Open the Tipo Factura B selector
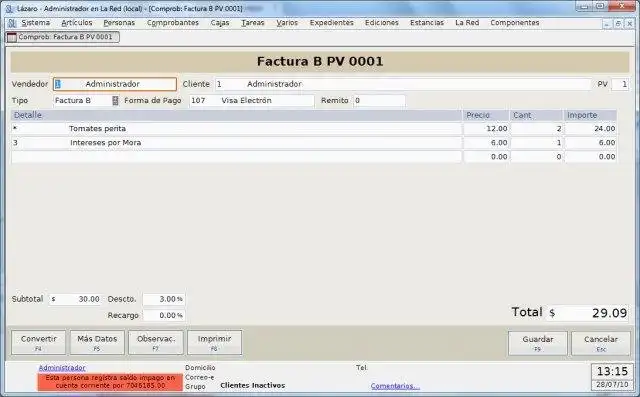Screen dimensions: 640x397 87,100
